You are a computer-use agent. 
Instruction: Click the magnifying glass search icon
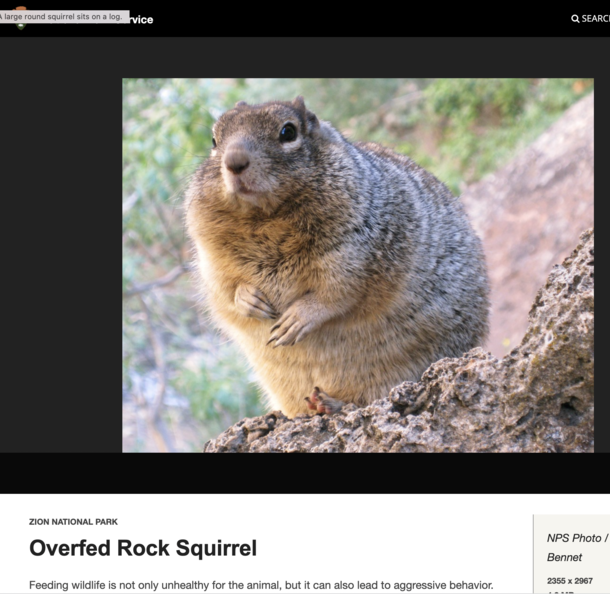tap(575, 19)
